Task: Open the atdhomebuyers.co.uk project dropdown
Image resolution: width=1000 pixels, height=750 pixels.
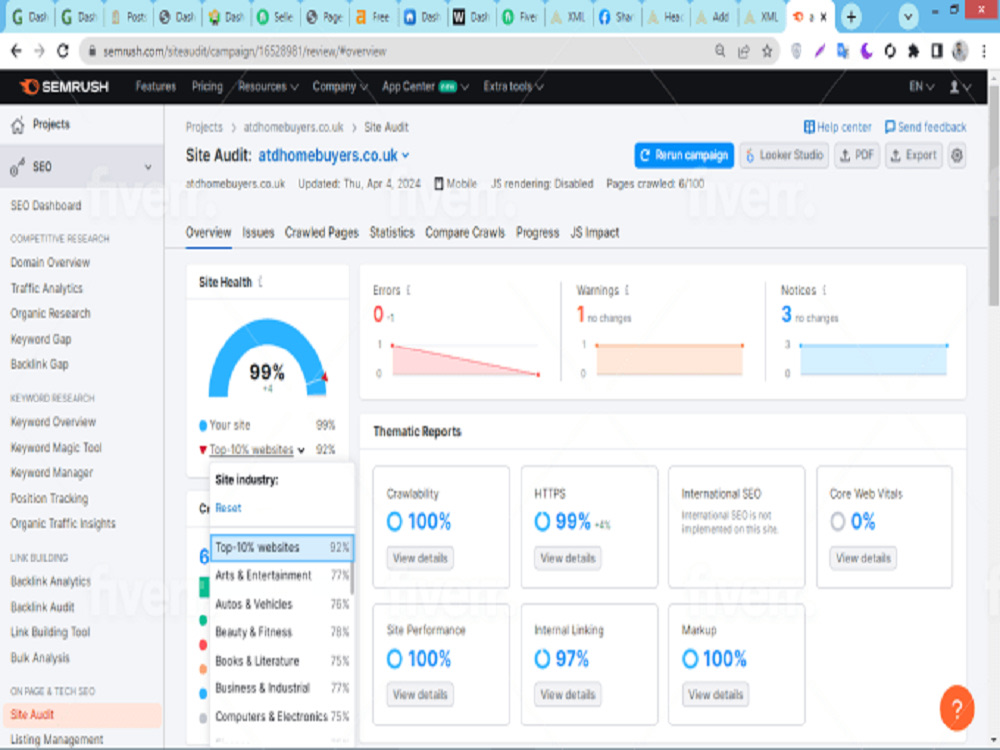Action: [x=334, y=155]
